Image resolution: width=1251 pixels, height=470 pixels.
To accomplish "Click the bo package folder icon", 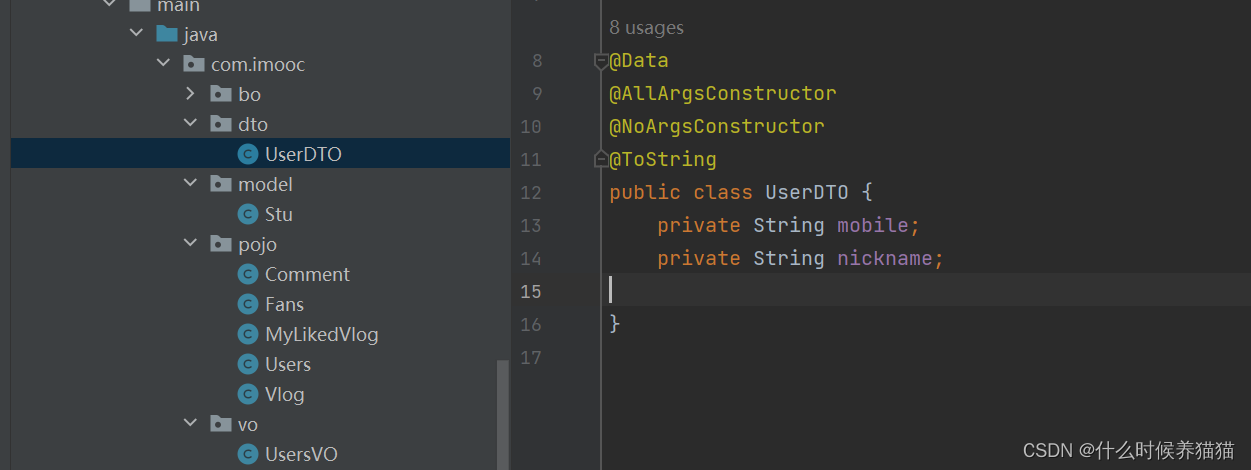I will click(x=221, y=94).
